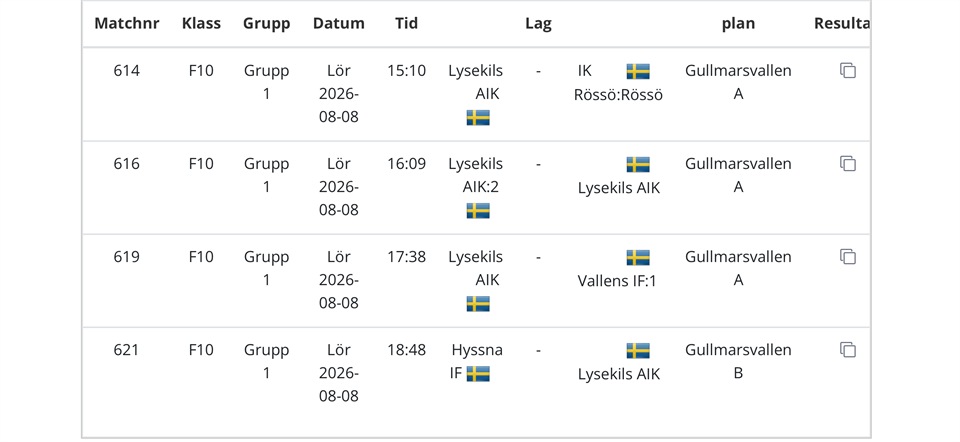Open Gullmarsvallen A field for match 614

click(x=738, y=83)
